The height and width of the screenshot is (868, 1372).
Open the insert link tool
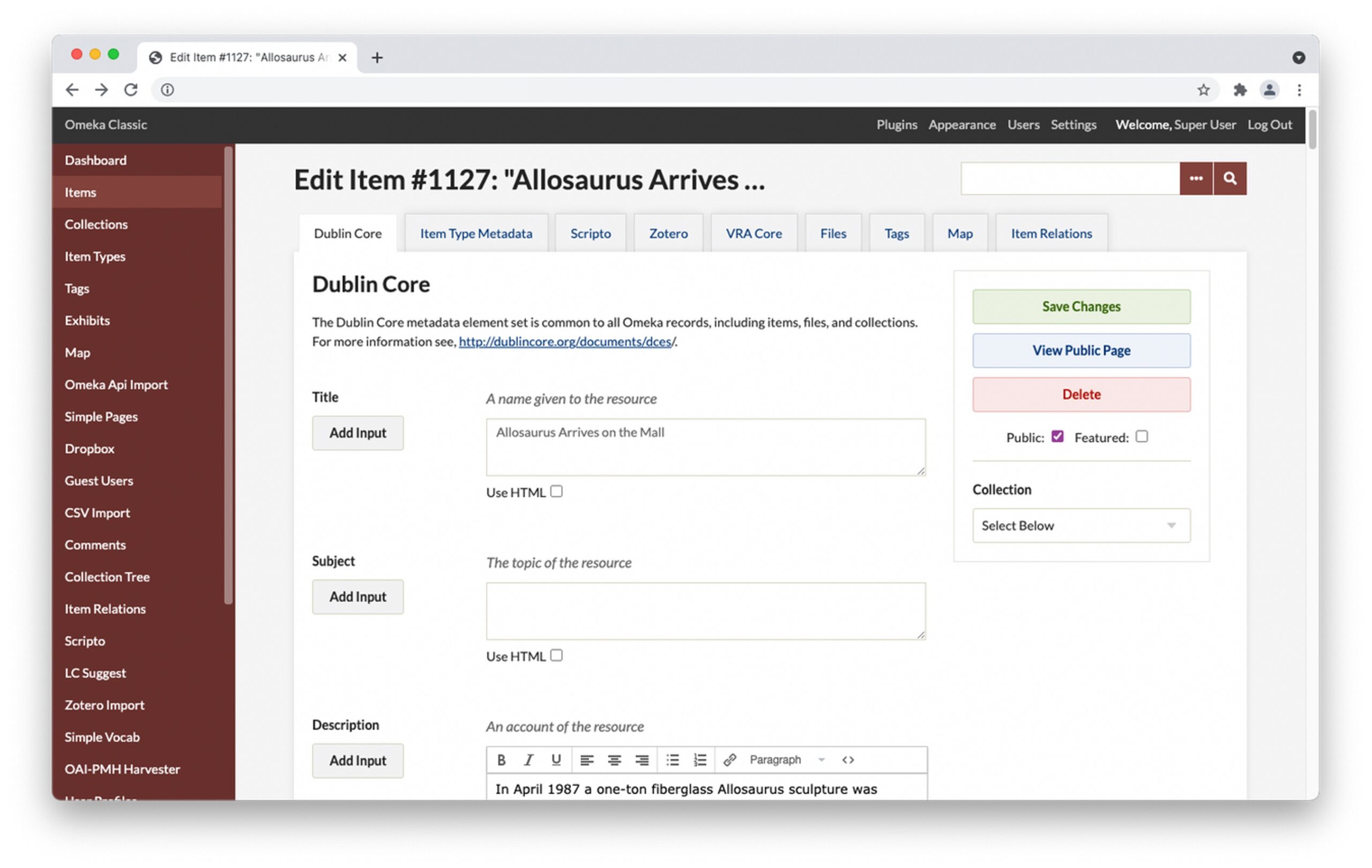click(730, 760)
